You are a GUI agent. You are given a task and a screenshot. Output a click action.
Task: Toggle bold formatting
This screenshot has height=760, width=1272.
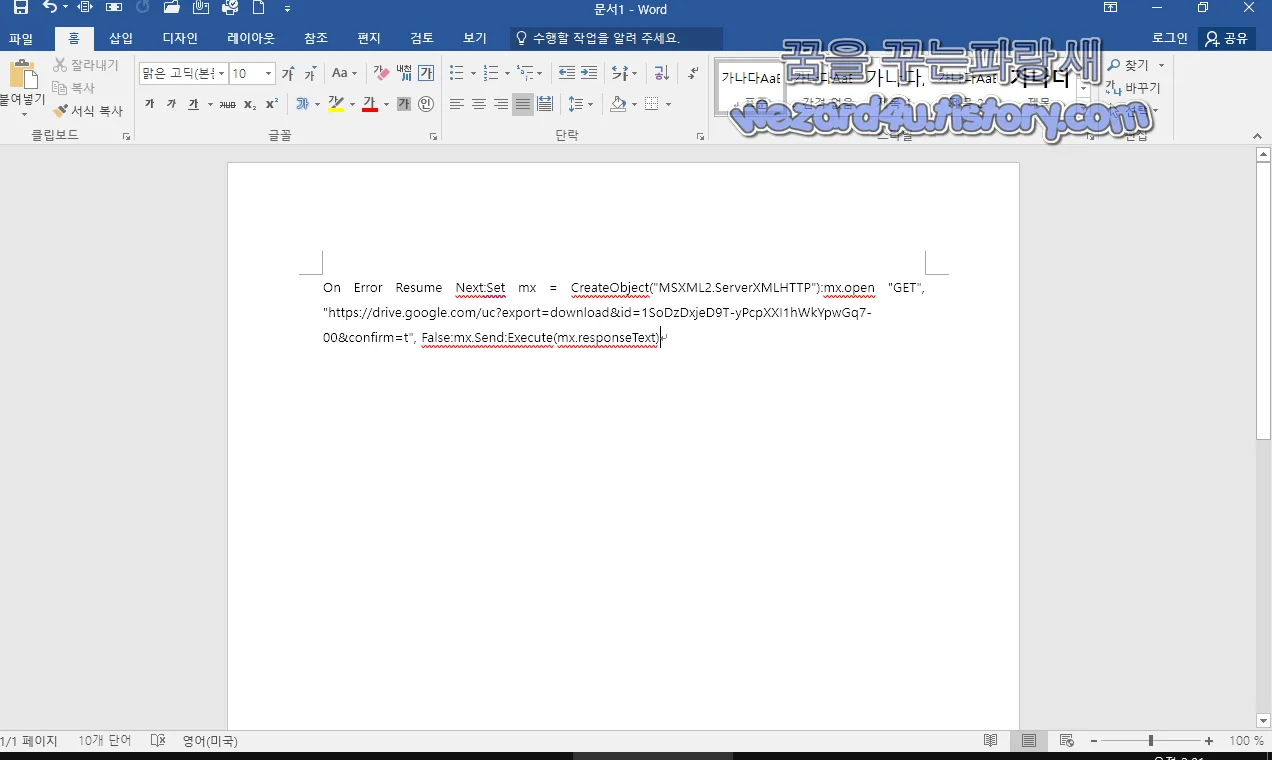[x=149, y=104]
